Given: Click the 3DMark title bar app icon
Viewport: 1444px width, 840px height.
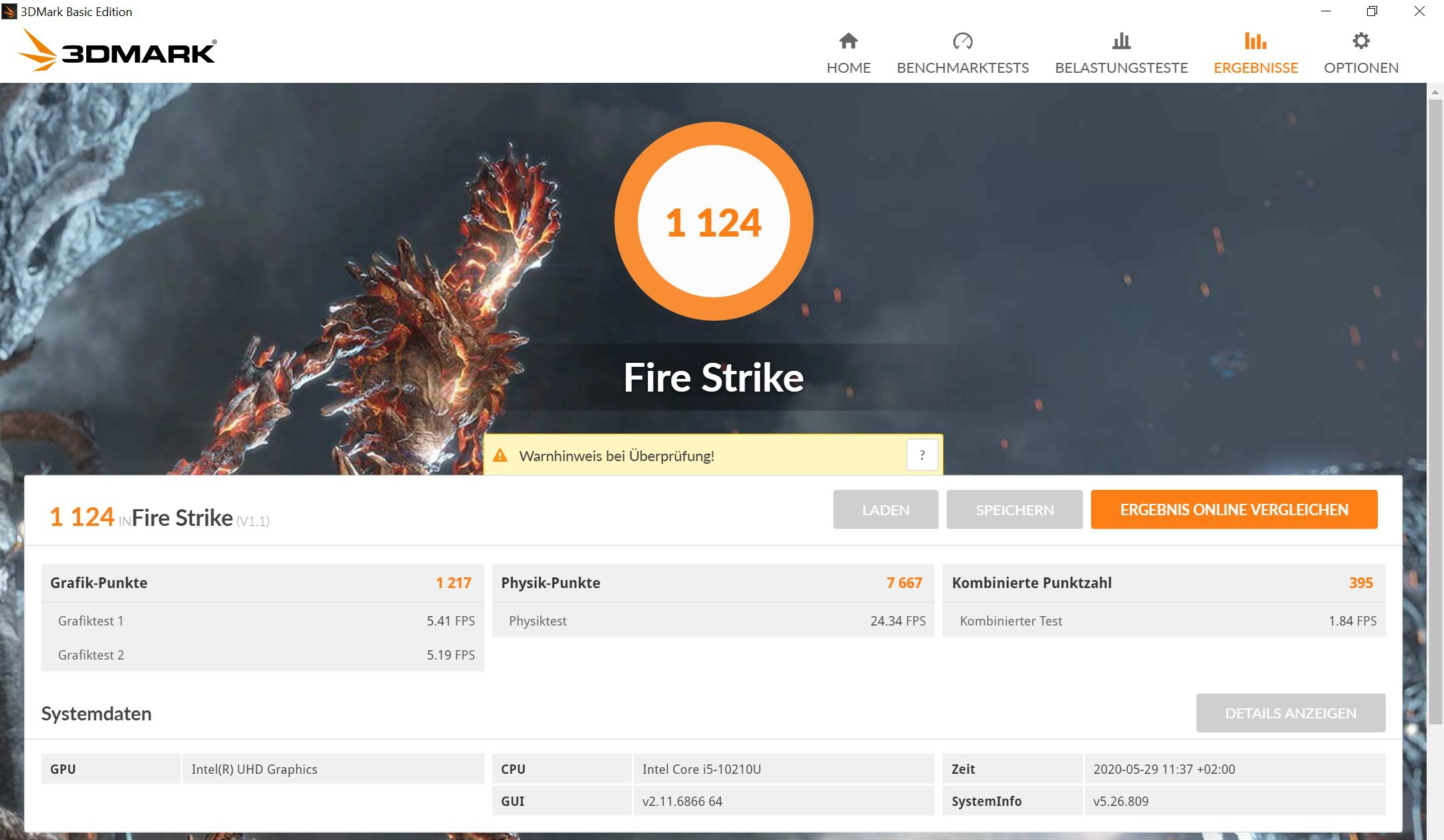Looking at the screenshot, I should (9, 11).
